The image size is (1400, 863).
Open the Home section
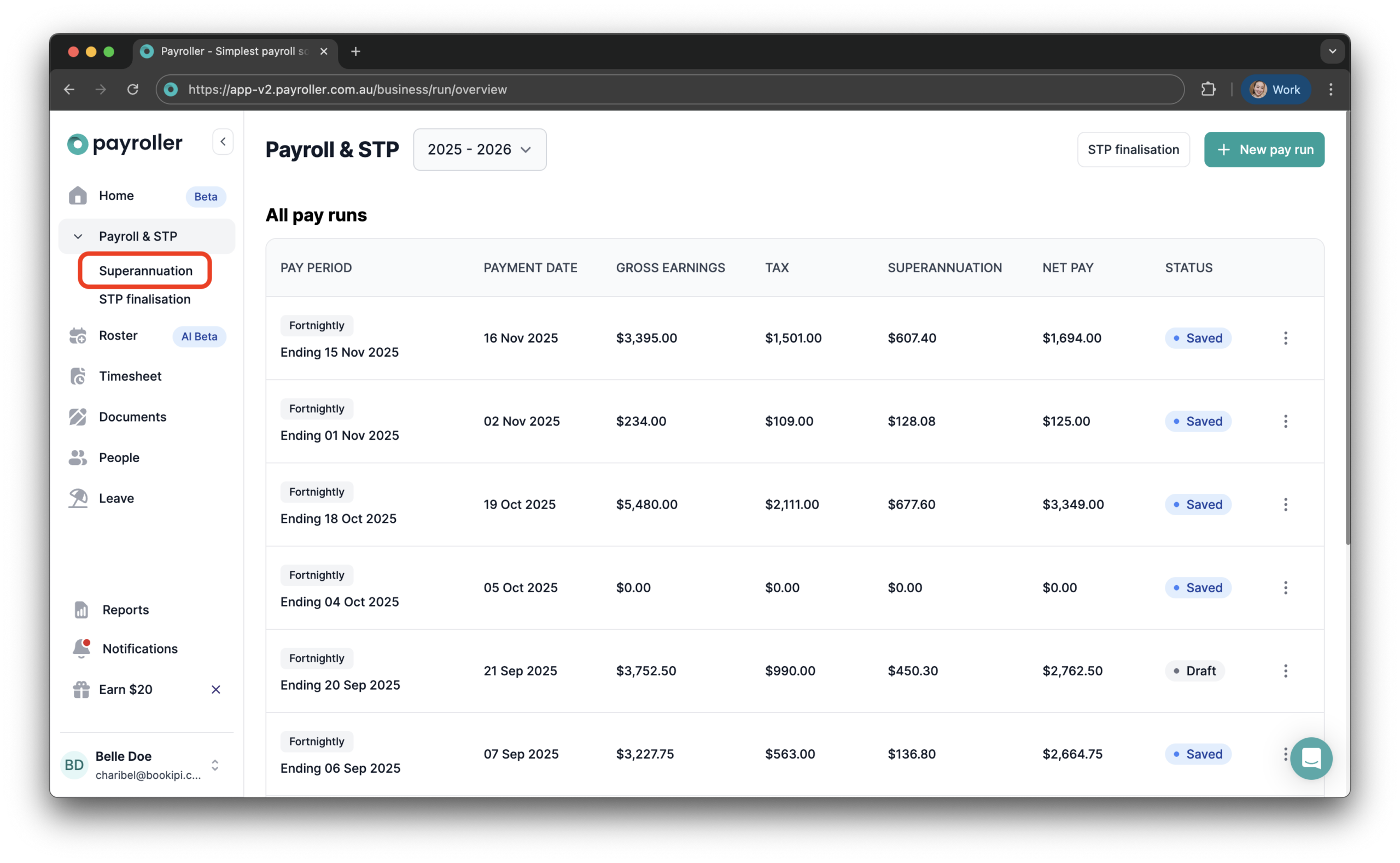[116, 196]
